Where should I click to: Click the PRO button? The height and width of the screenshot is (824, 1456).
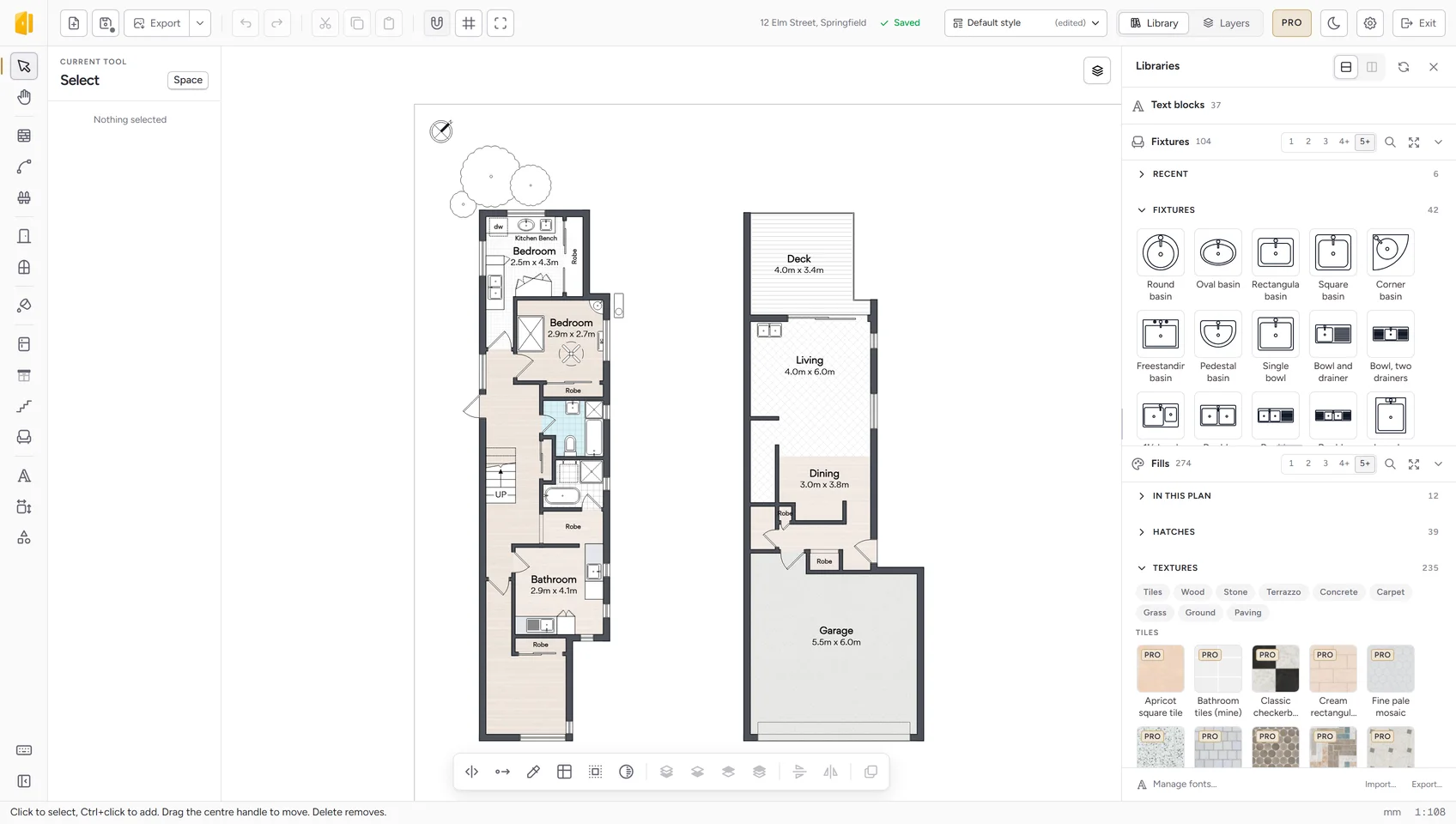(x=1291, y=23)
